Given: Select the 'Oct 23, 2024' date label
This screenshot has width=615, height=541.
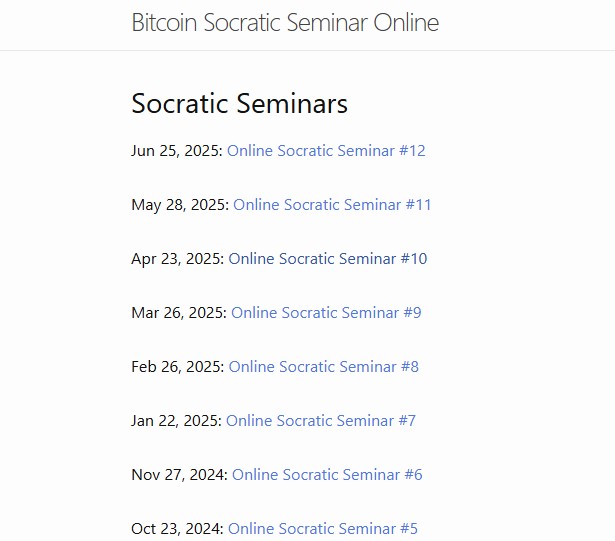Looking at the screenshot, I should coord(177,528).
